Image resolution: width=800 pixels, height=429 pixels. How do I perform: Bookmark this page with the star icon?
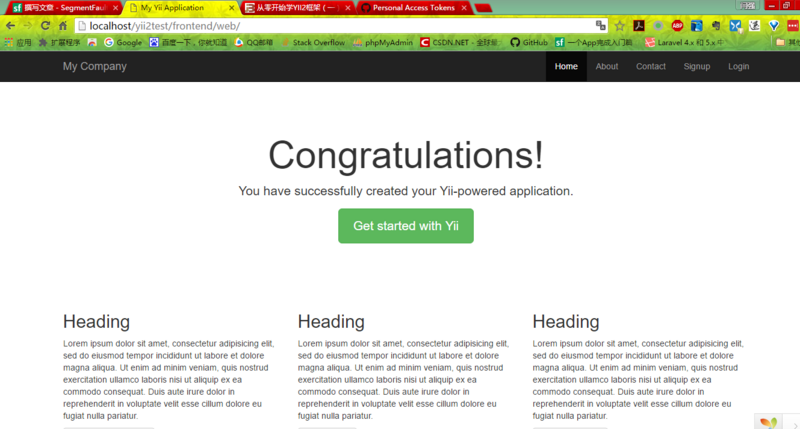619,26
